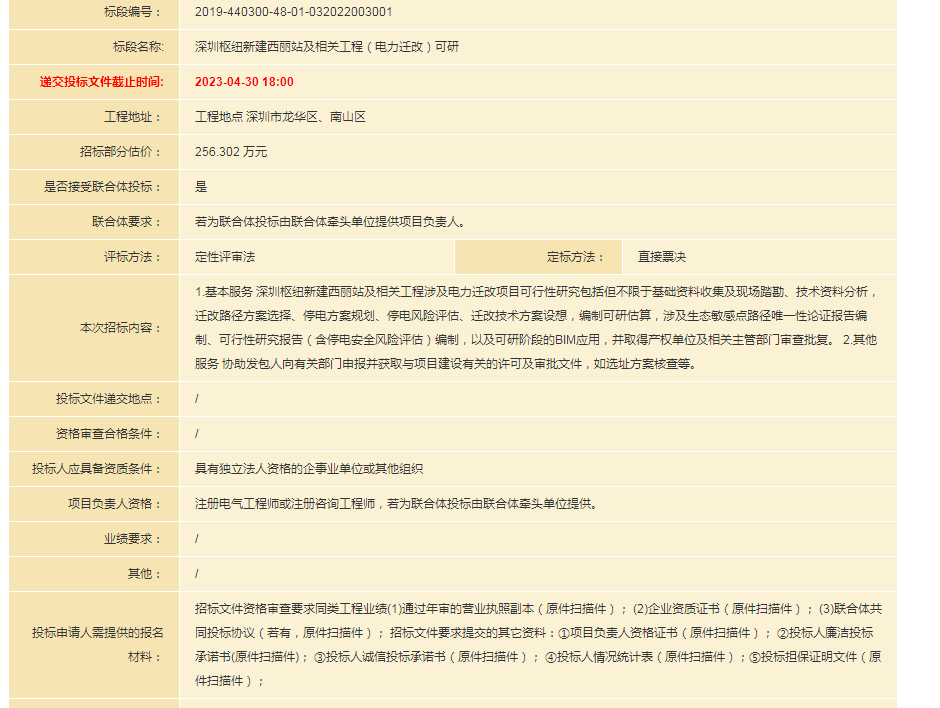The height and width of the screenshot is (708, 940).
Task: Click the section number 2019-440300-48-01-032022003001
Action: point(293,12)
